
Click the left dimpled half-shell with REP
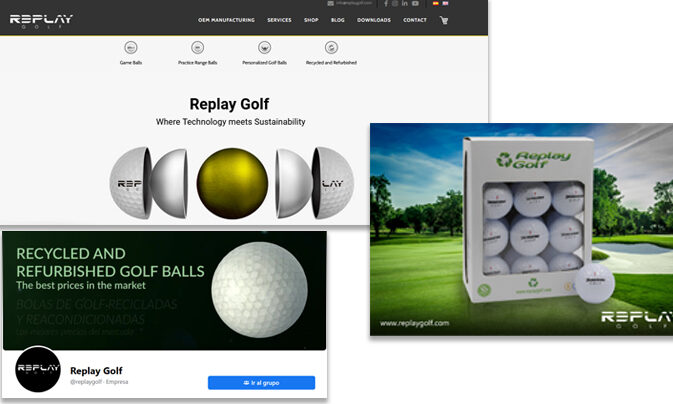pyautogui.click(x=130, y=183)
